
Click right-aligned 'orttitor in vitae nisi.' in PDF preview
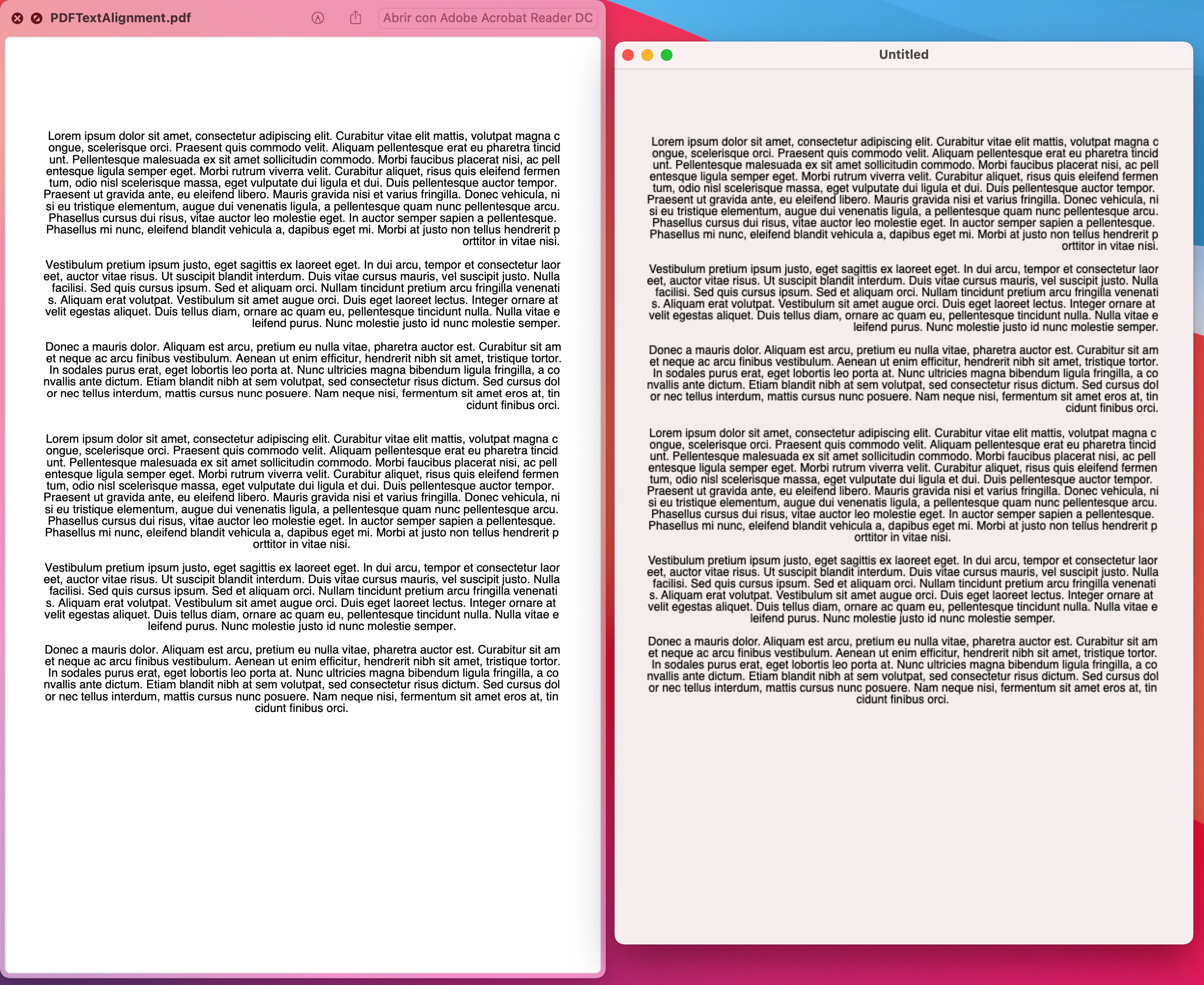tap(511, 241)
